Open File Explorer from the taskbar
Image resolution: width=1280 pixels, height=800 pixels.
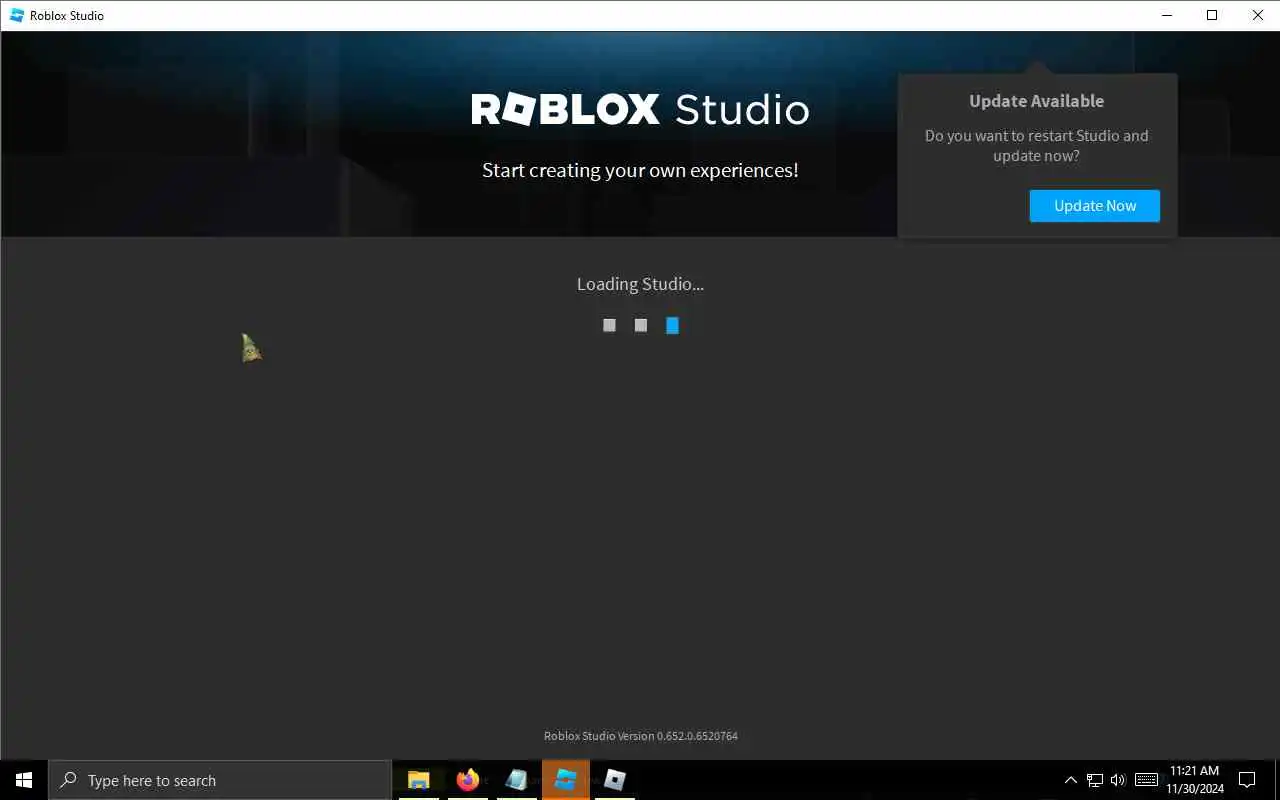tap(419, 780)
